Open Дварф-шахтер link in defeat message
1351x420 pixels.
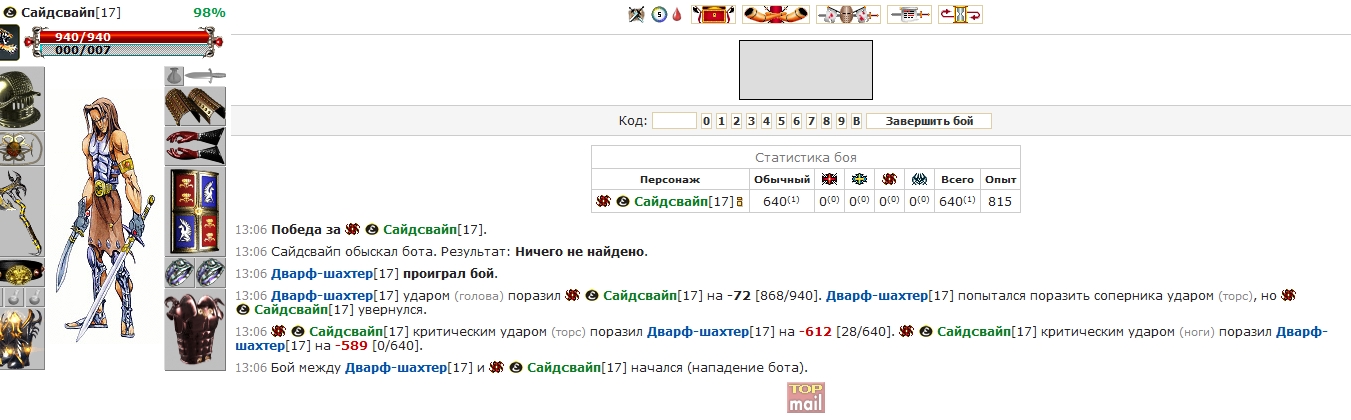pyautogui.click(x=321, y=274)
